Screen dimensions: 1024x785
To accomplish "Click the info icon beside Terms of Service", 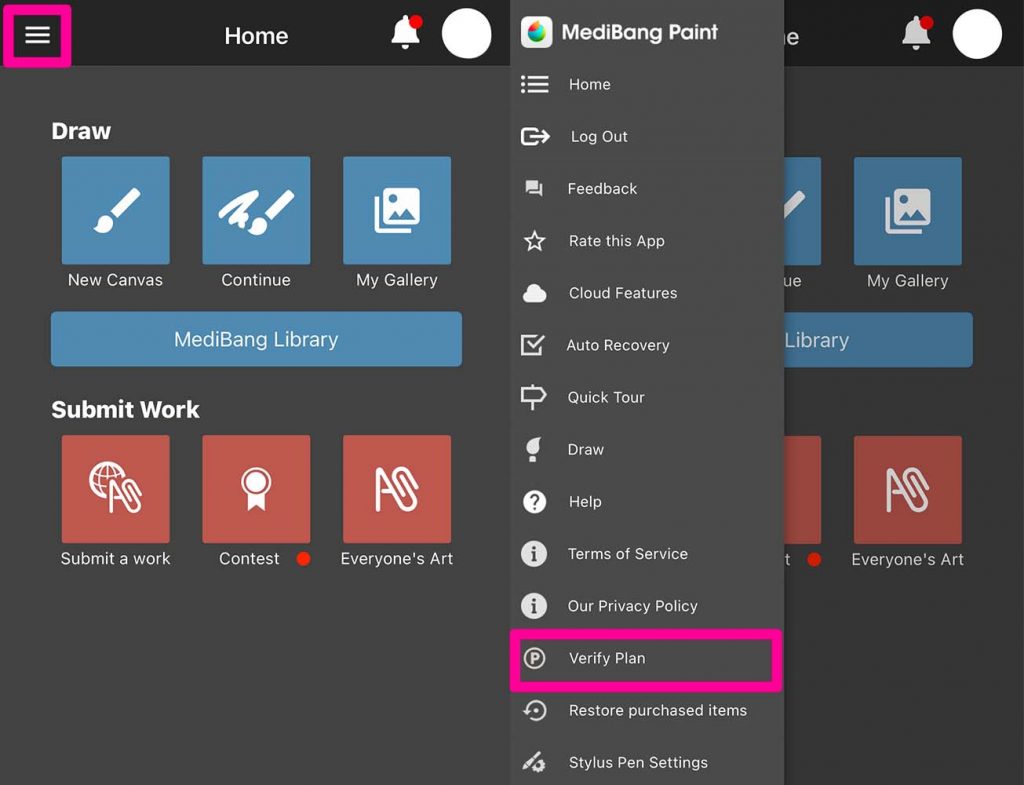I will (x=534, y=554).
